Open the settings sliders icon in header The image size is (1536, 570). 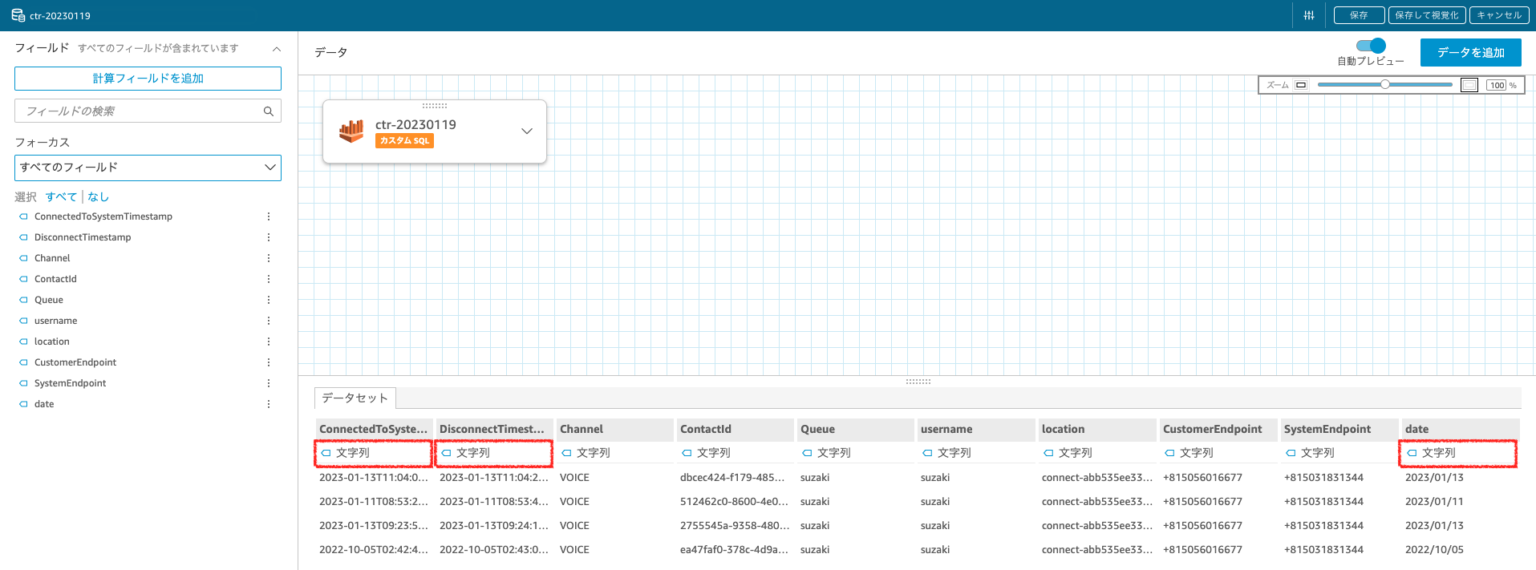click(1309, 15)
